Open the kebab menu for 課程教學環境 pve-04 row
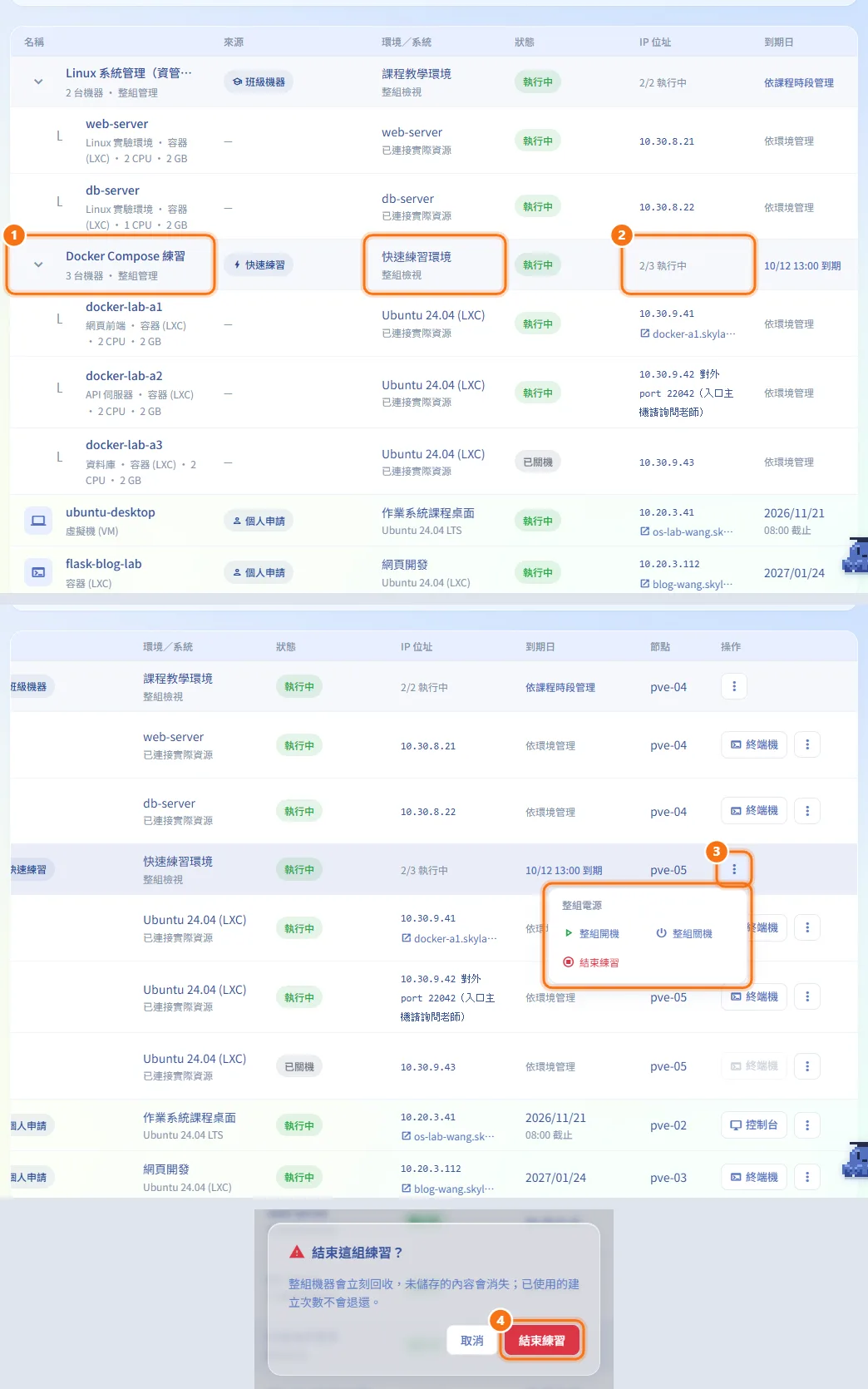The width and height of the screenshot is (868, 1389). (734, 686)
